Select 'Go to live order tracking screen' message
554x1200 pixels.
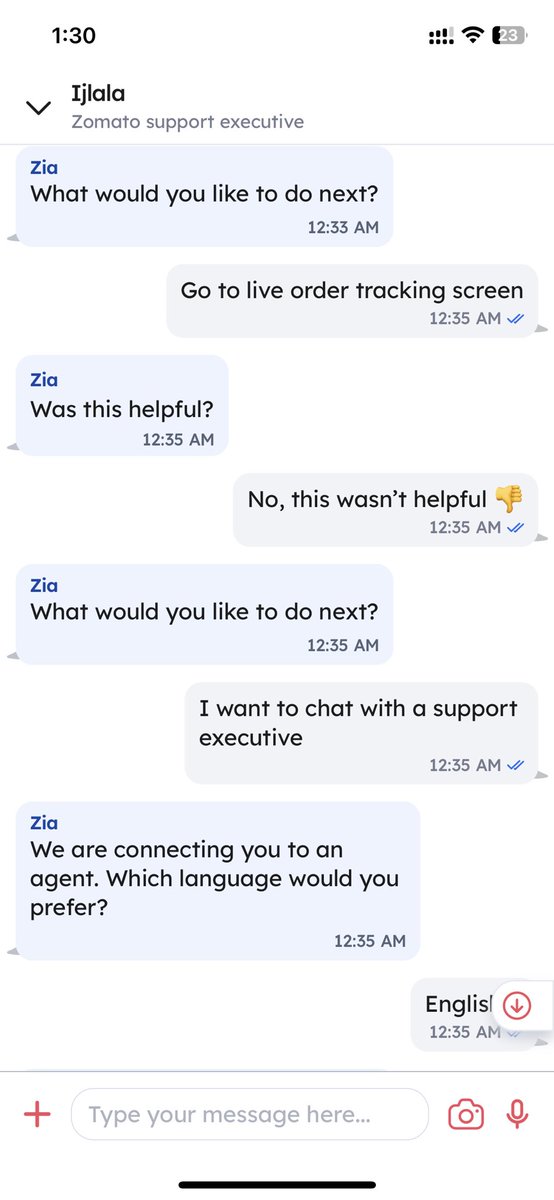[352, 300]
